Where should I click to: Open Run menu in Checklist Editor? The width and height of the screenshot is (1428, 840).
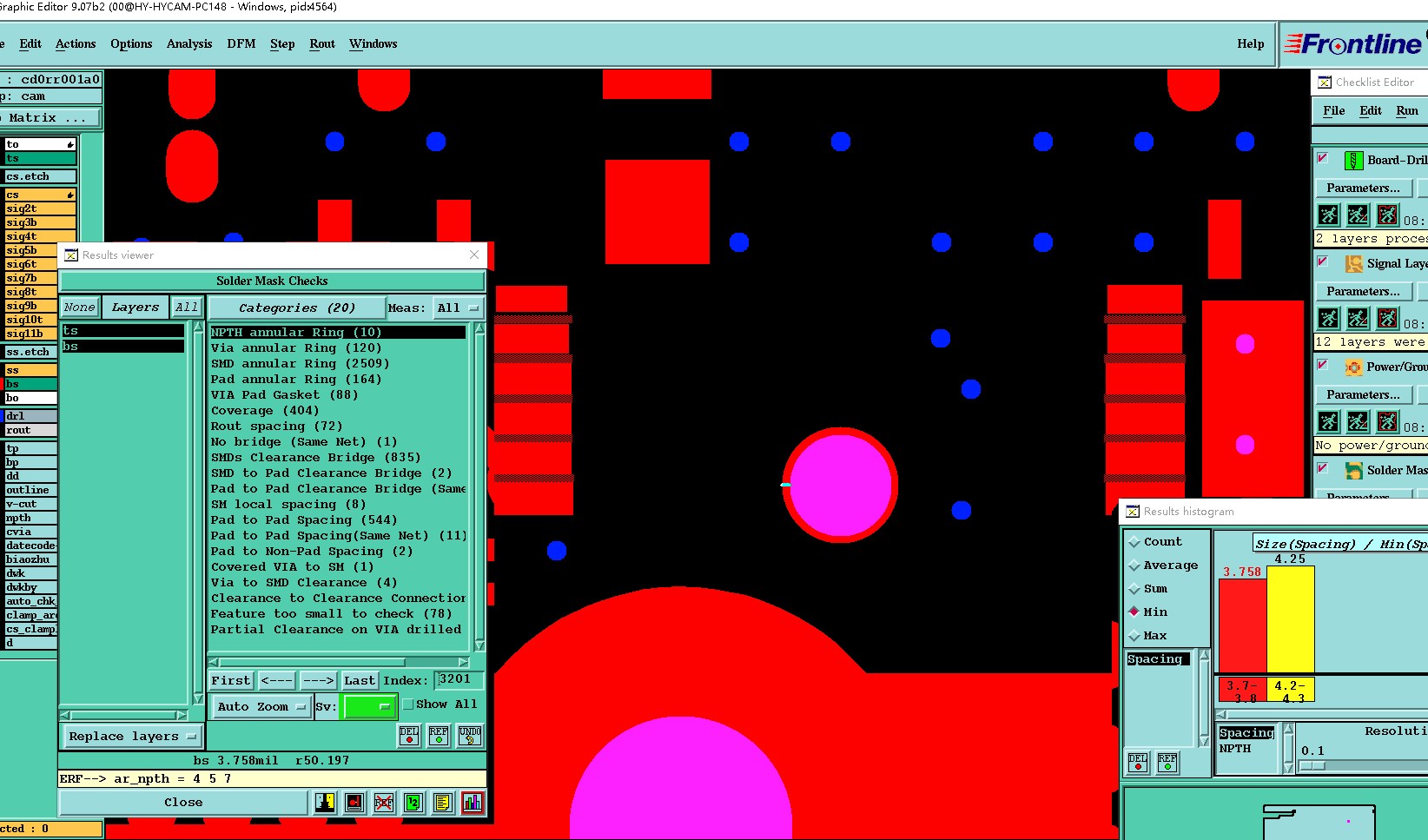1407,110
